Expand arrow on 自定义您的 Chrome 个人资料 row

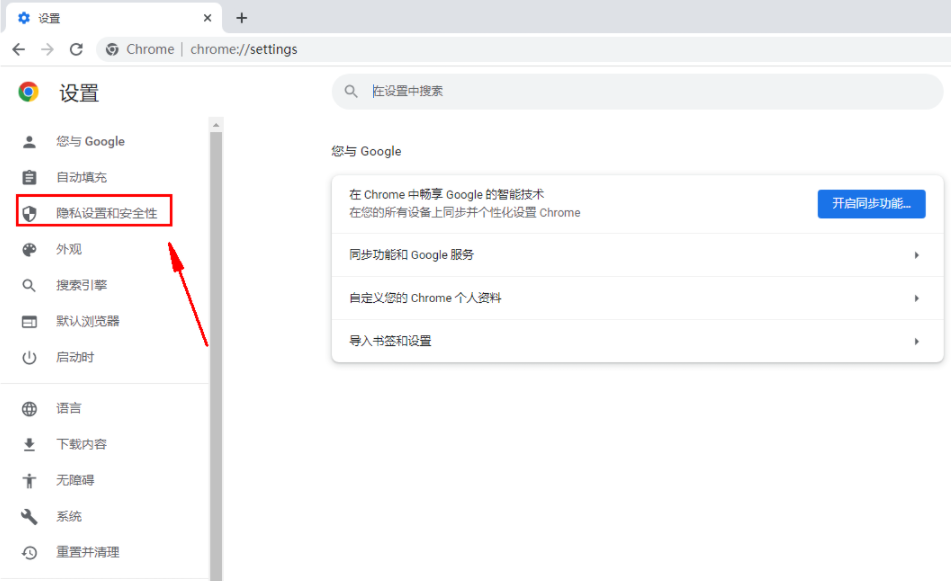pos(916,298)
